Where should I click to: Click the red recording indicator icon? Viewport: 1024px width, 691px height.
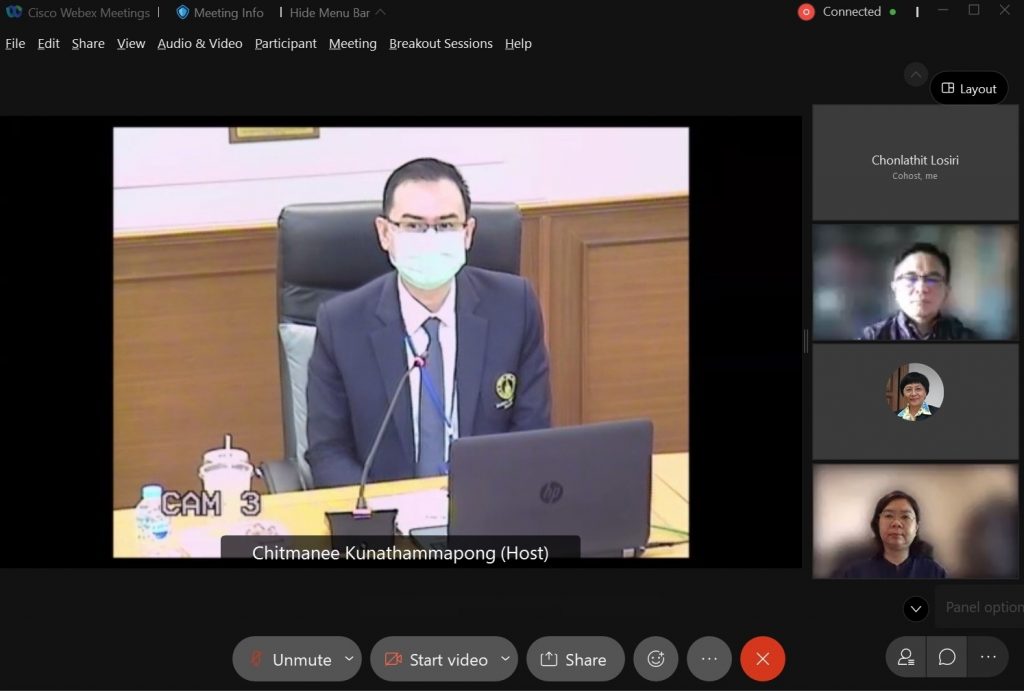click(x=806, y=12)
